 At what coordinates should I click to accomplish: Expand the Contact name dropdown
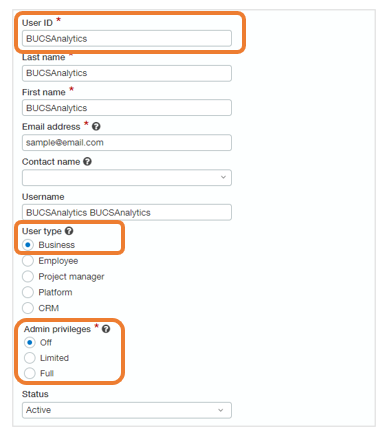click(127, 178)
